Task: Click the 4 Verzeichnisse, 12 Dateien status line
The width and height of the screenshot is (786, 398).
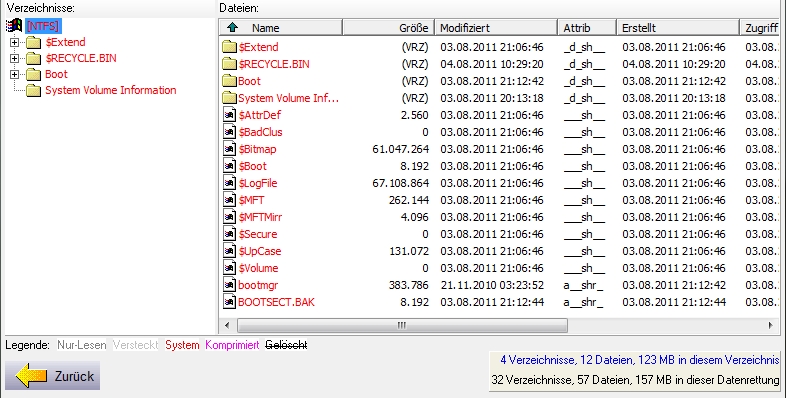Action: [x=640, y=360]
